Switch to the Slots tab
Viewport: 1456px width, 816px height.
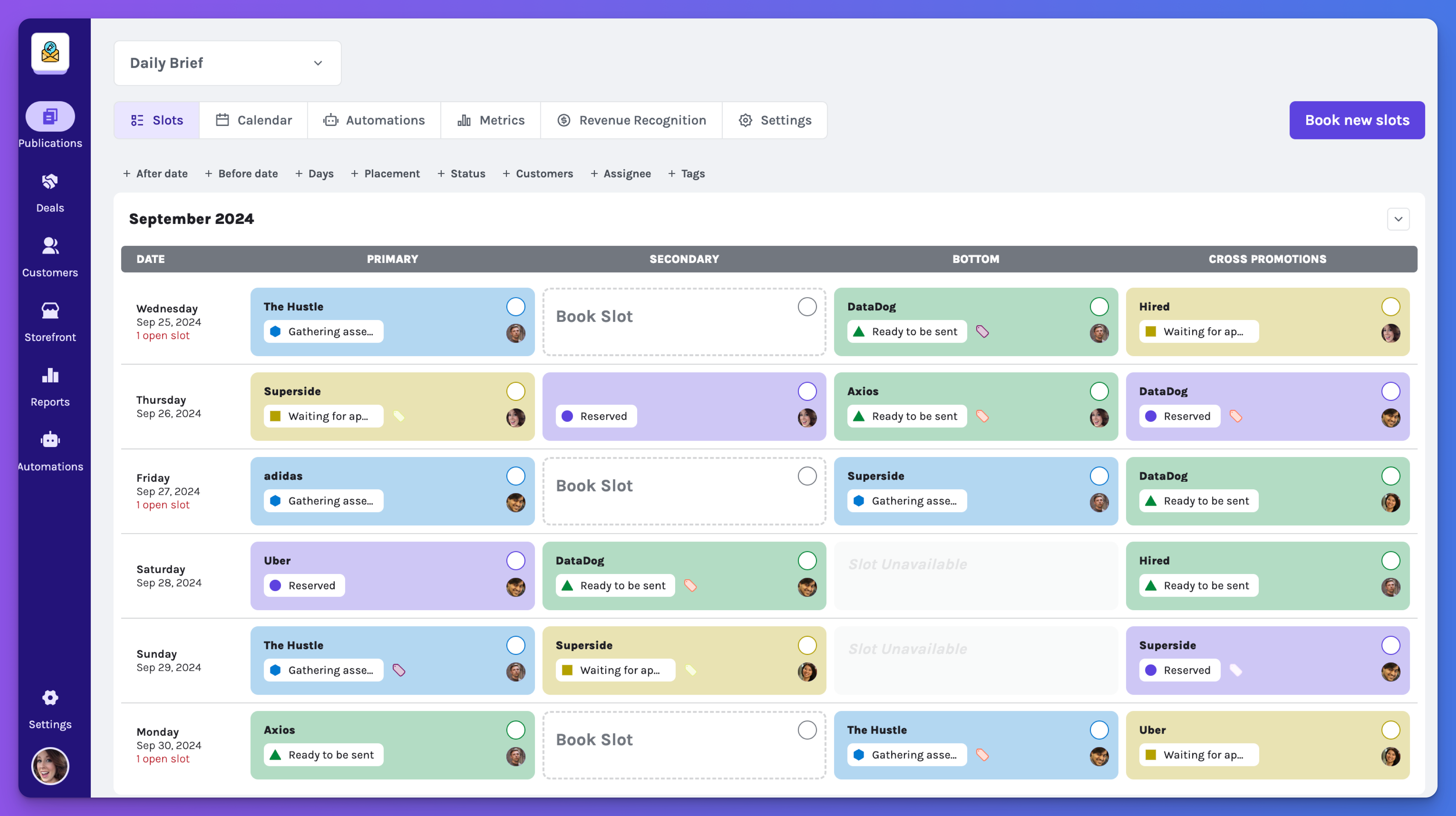click(156, 120)
